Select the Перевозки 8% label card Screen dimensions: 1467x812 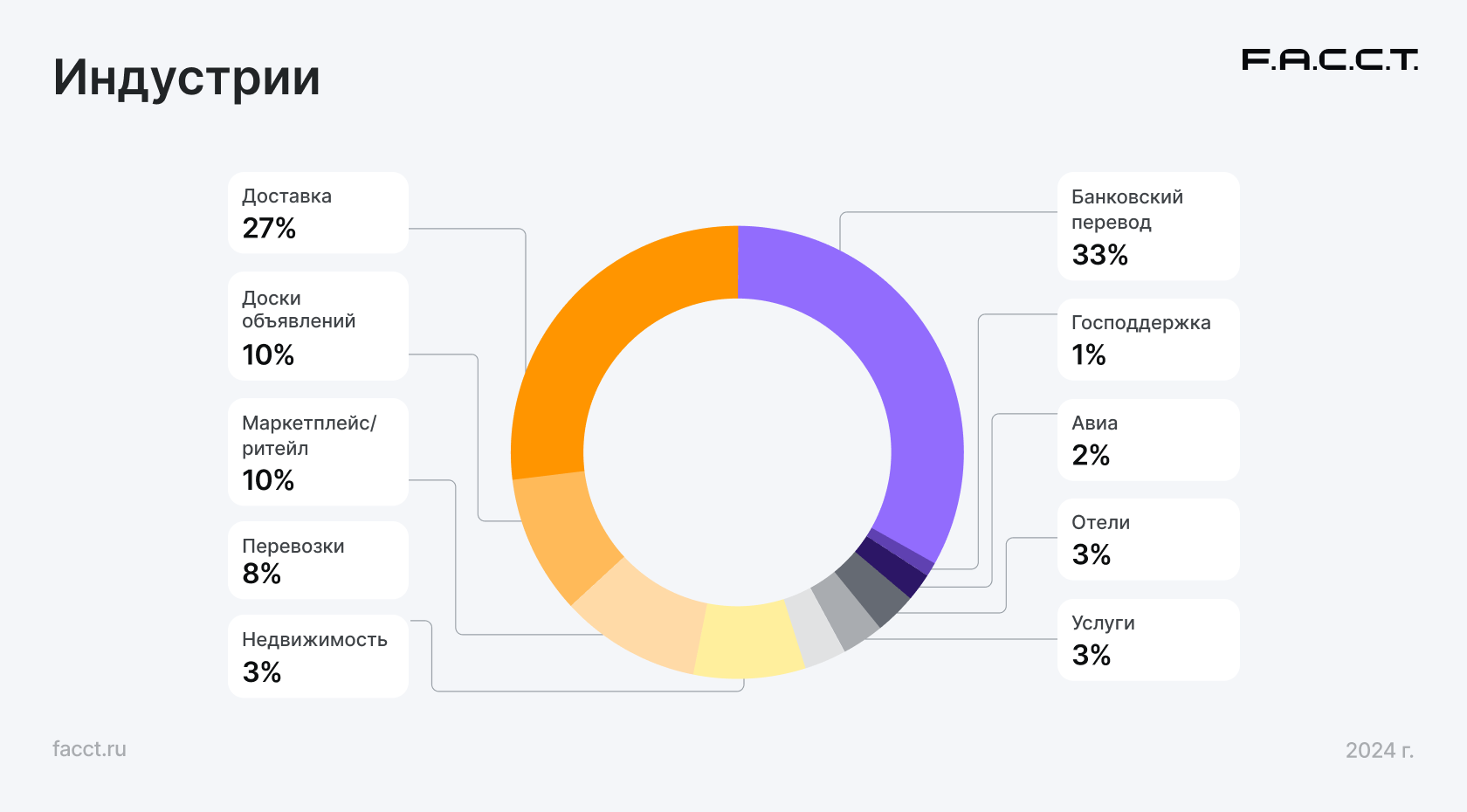point(318,560)
